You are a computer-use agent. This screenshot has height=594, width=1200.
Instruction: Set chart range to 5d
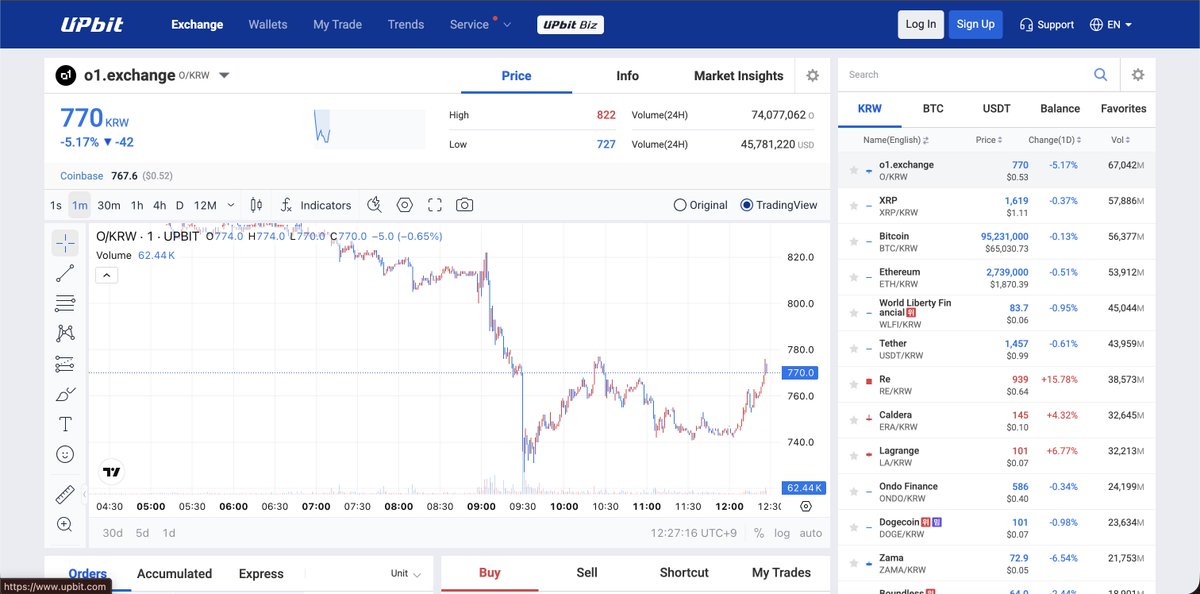[143, 533]
